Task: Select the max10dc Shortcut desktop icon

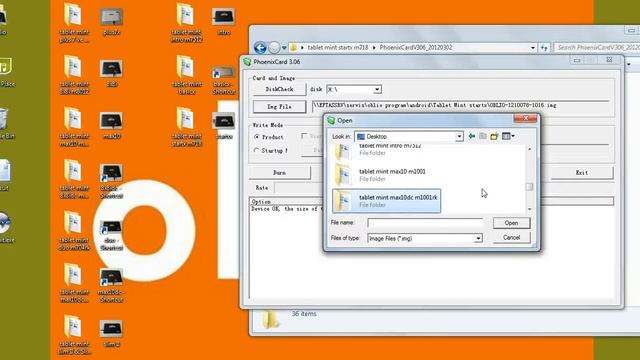Action: (111, 286)
